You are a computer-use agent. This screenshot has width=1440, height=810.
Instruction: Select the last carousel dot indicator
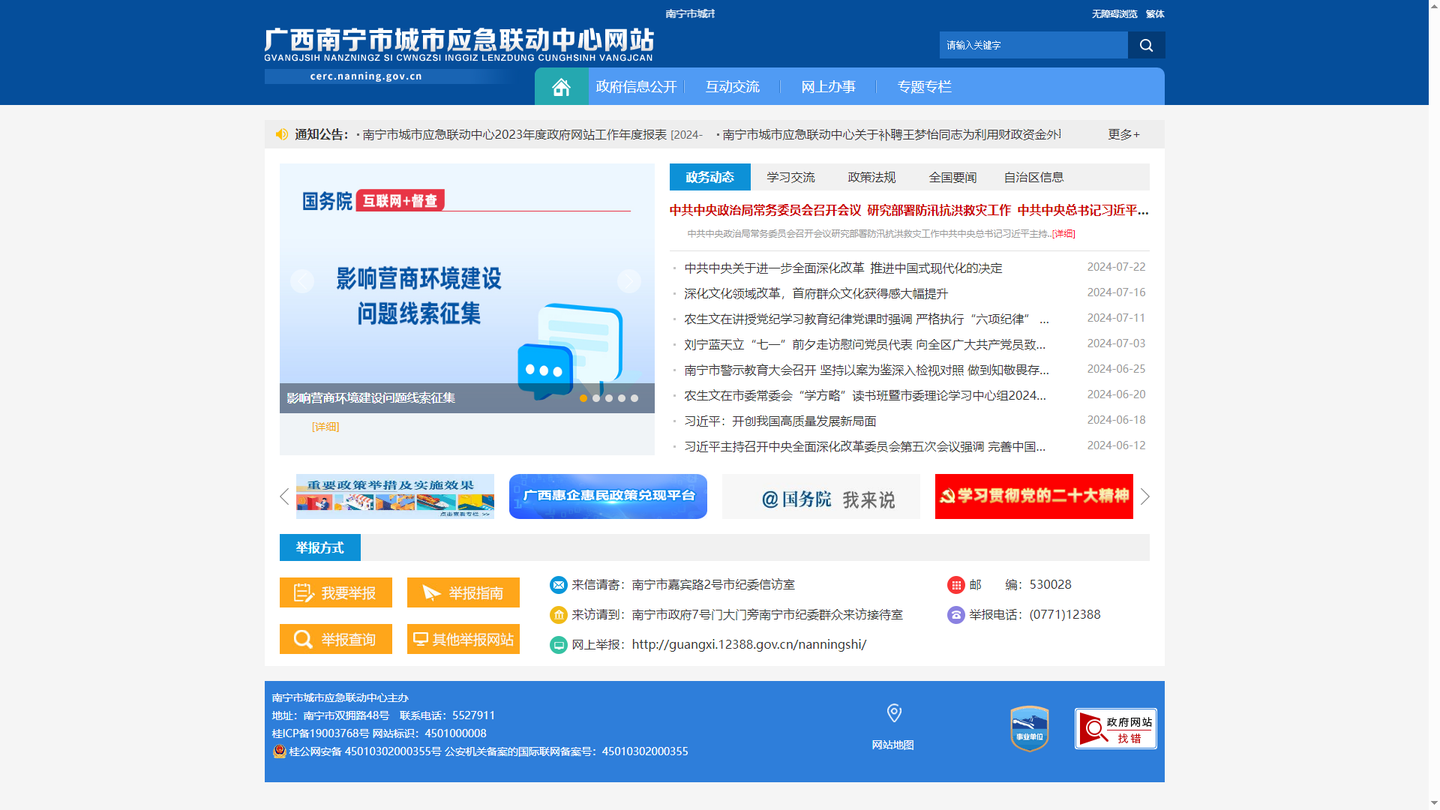coord(634,398)
